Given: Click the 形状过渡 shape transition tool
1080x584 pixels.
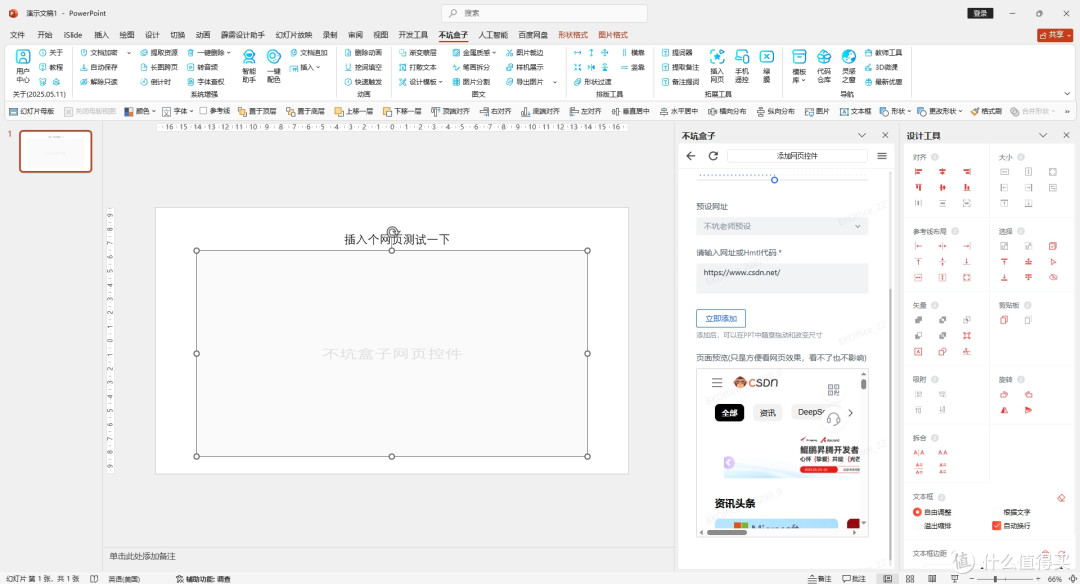Looking at the screenshot, I should pyautogui.click(x=592, y=82).
